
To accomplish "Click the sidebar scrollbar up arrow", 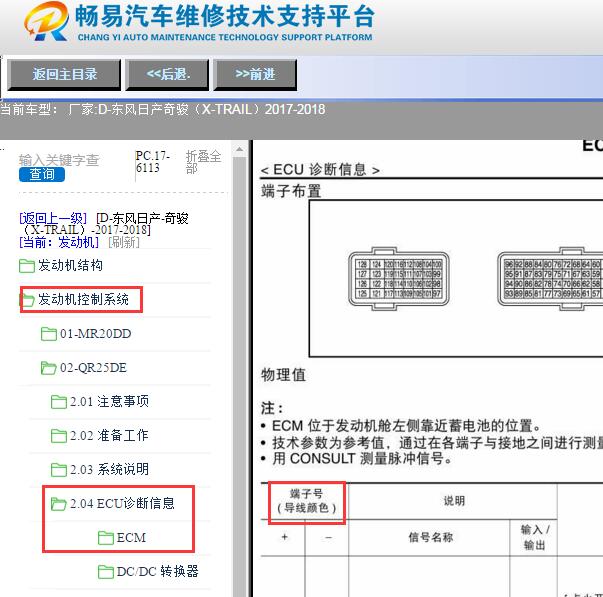I will coord(239,149).
